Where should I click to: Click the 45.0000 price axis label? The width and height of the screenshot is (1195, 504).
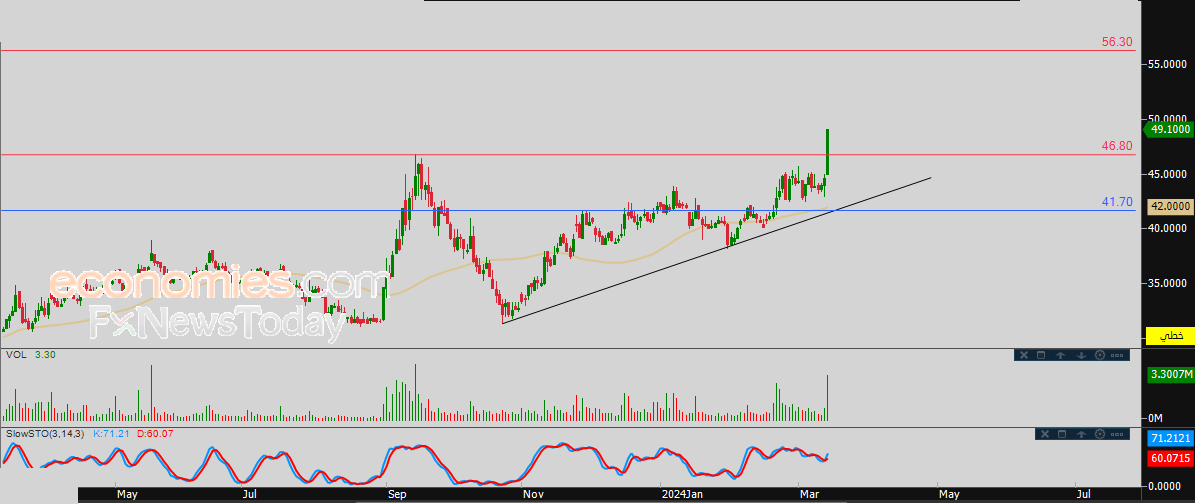tap(1170, 174)
